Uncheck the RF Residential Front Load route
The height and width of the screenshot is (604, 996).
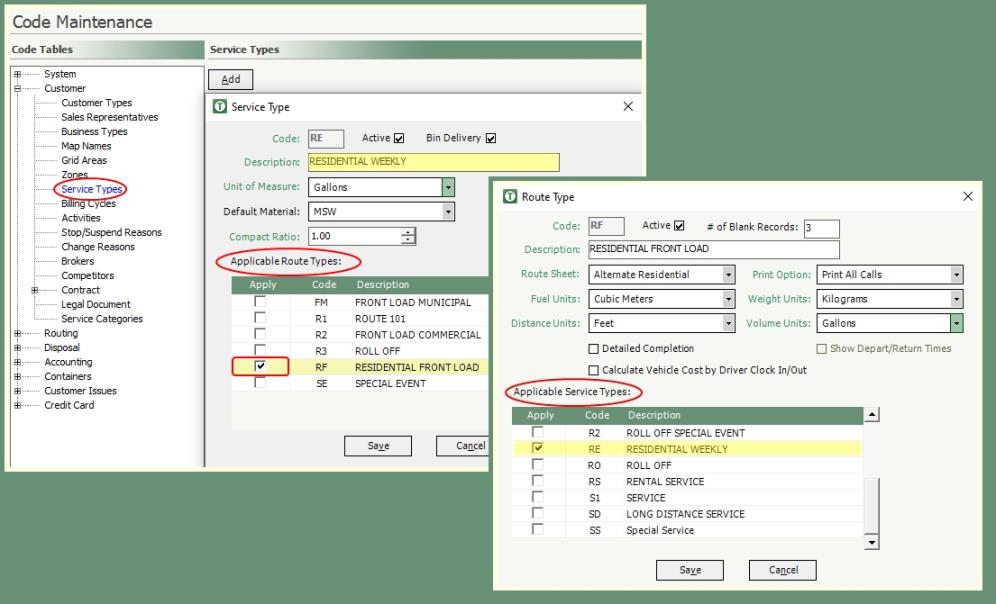coord(260,367)
